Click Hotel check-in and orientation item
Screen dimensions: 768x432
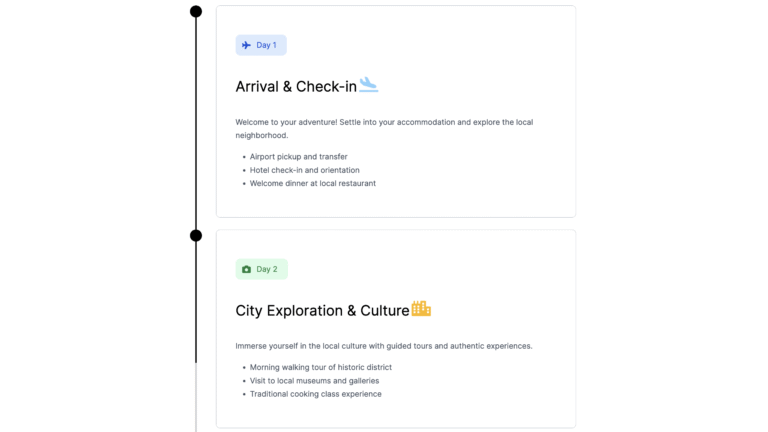[x=305, y=170]
